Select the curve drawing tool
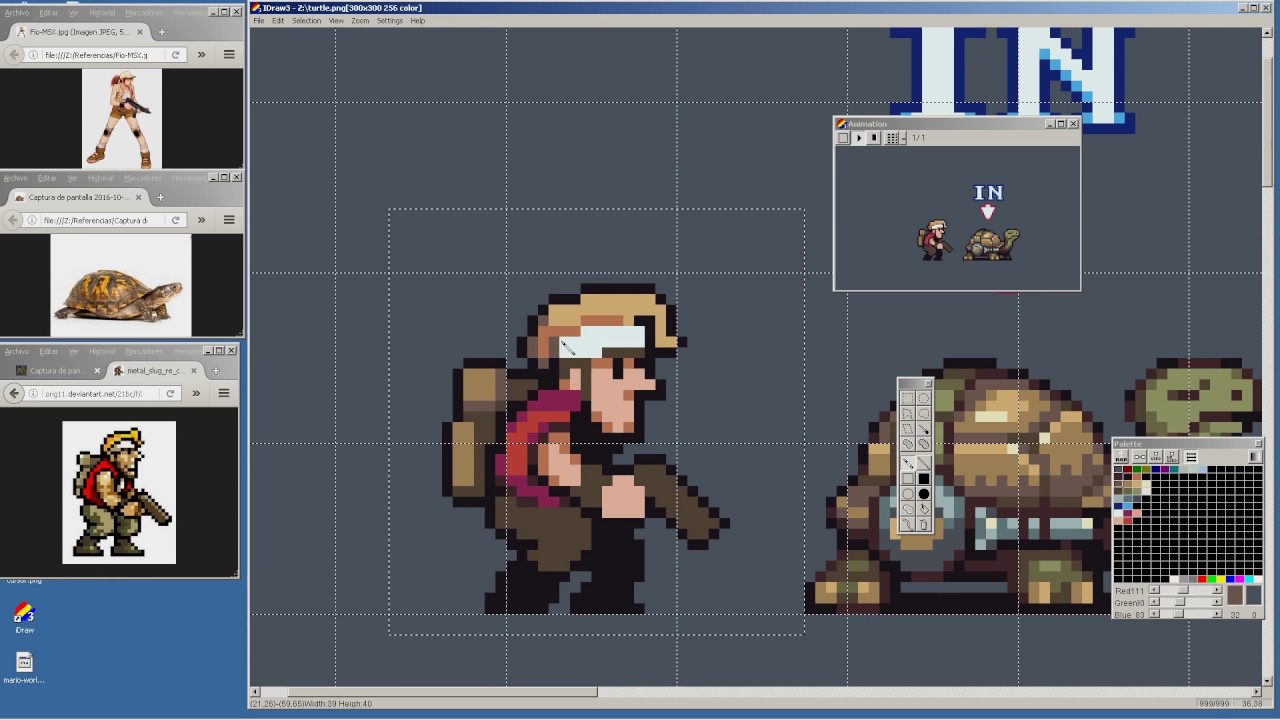Image resolution: width=1280 pixels, height=720 pixels. pyautogui.click(x=908, y=524)
